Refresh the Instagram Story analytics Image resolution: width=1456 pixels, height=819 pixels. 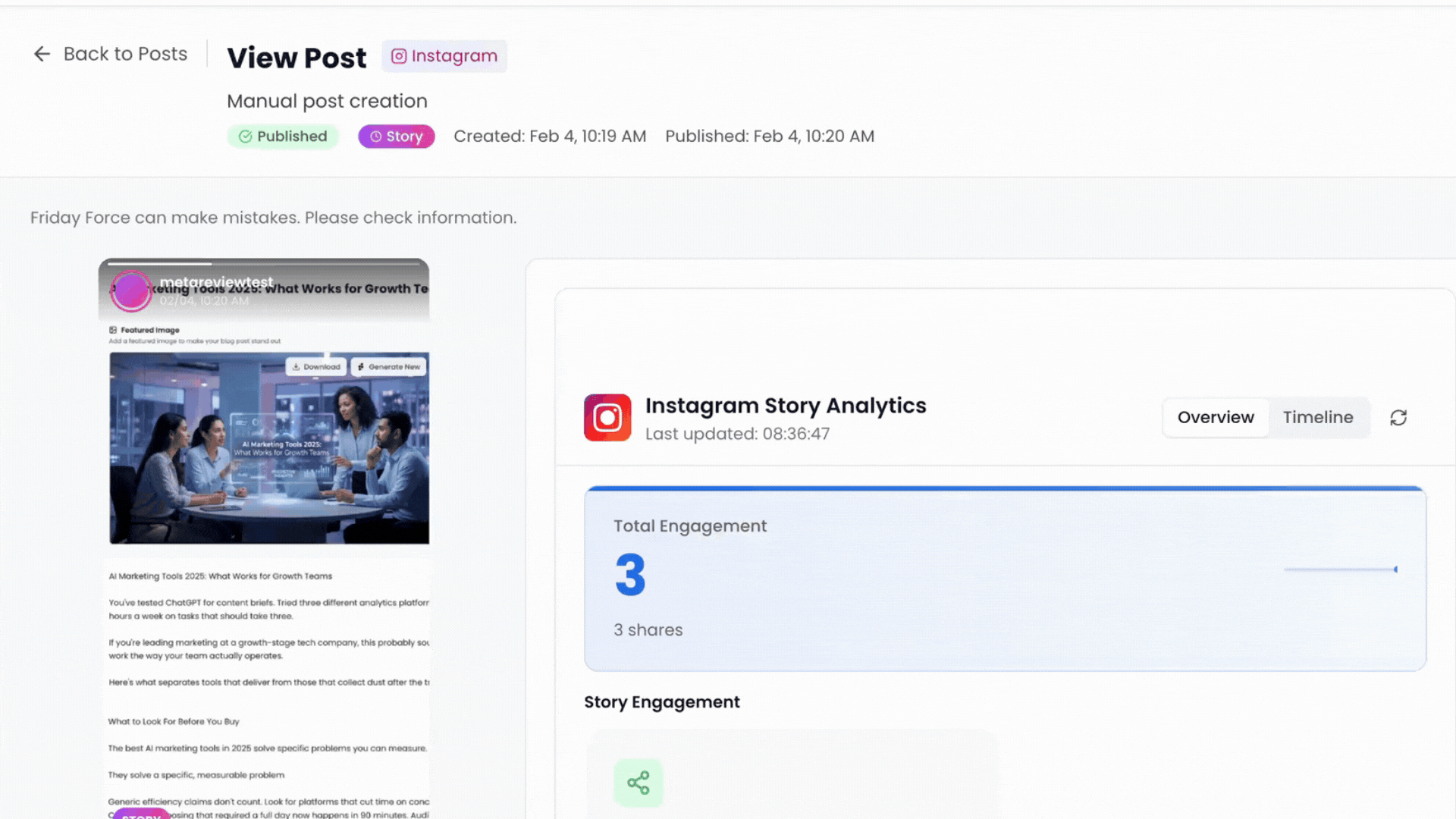(x=1398, y=418)
